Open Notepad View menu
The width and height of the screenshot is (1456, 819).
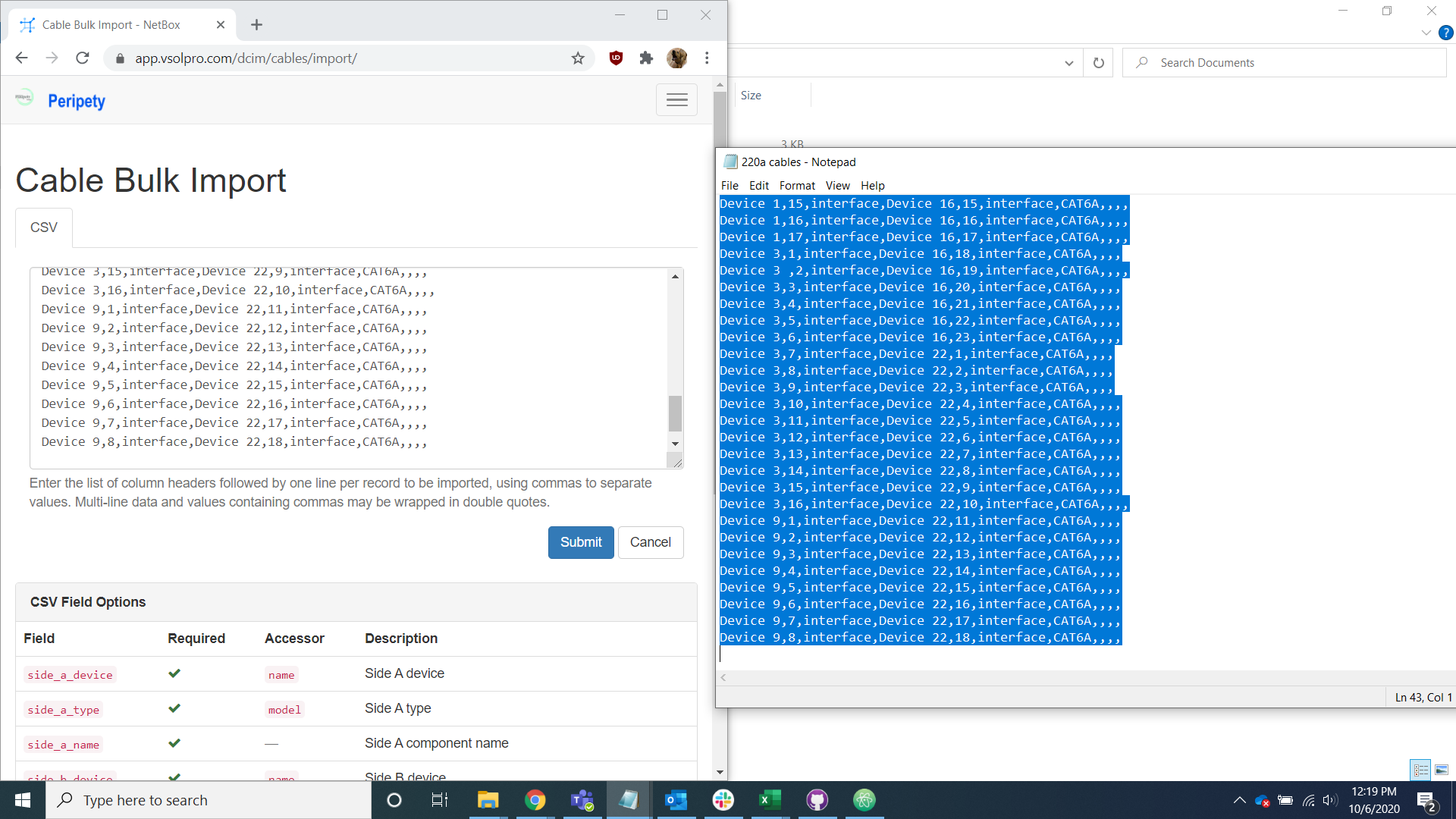tap(837, 186)
